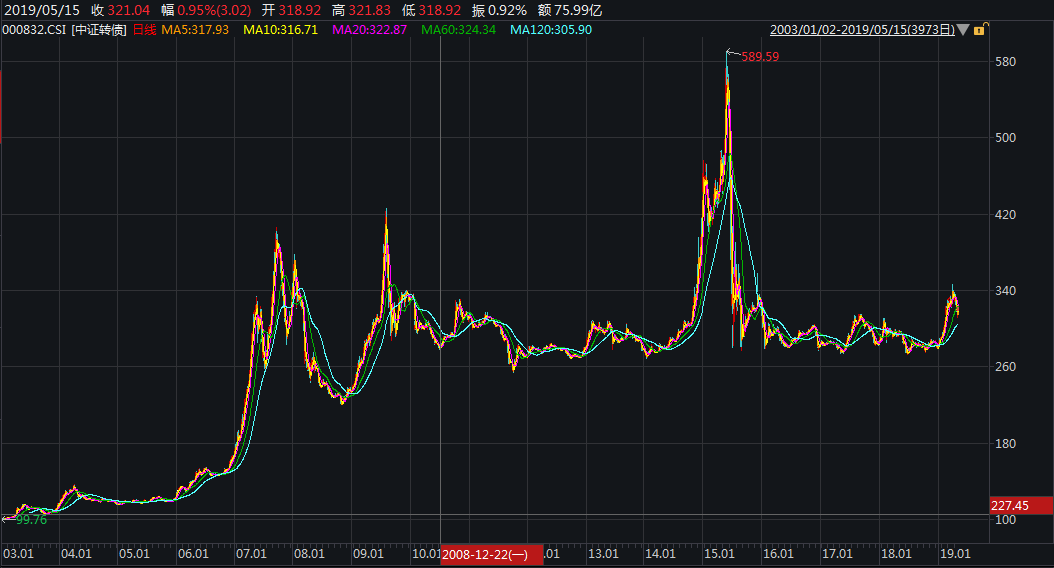Viewport: 1054px width, 568px height.
Task: Click the 580 price axis label
Action: [1006, 61]
